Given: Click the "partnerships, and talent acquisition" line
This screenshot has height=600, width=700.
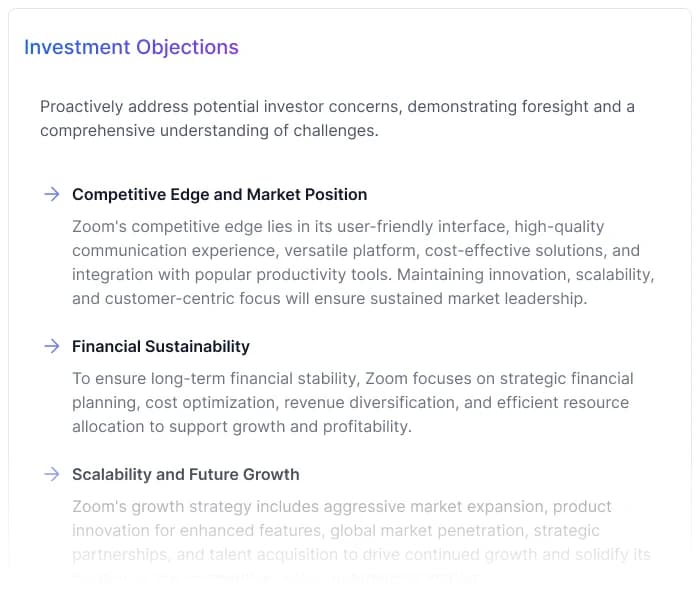Looking at the screenshot, I should [x=361, y=554].
